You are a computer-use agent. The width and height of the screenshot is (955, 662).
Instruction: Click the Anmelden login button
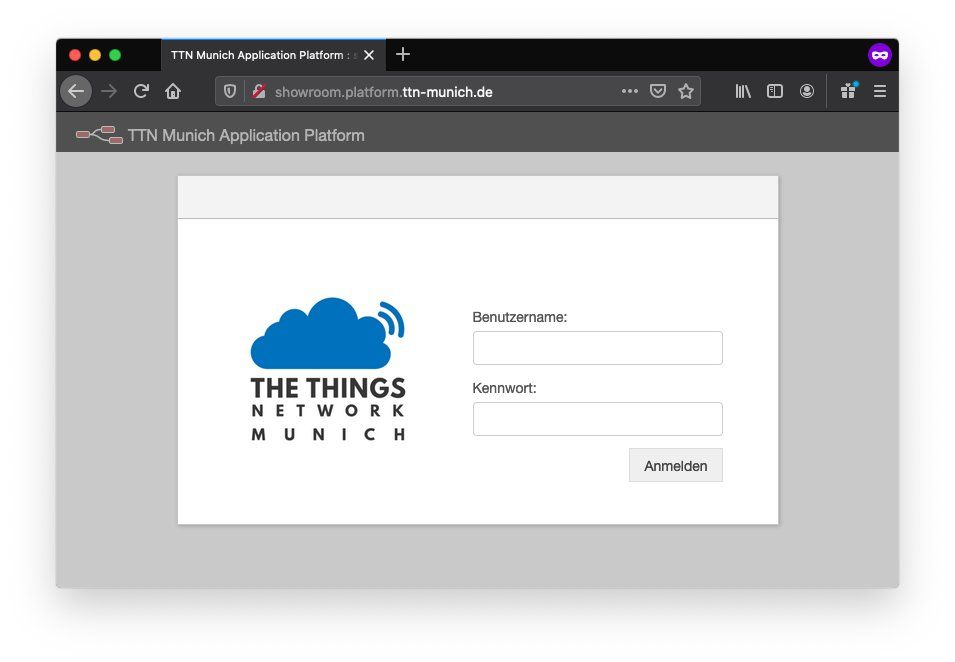point(675,465)
